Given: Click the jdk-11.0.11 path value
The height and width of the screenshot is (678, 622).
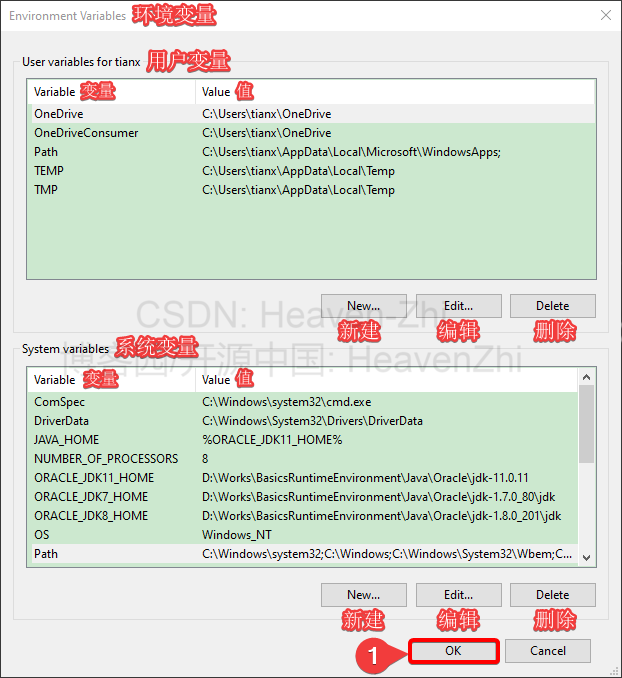Looking at the screenshot, I should tap(365, 478).
